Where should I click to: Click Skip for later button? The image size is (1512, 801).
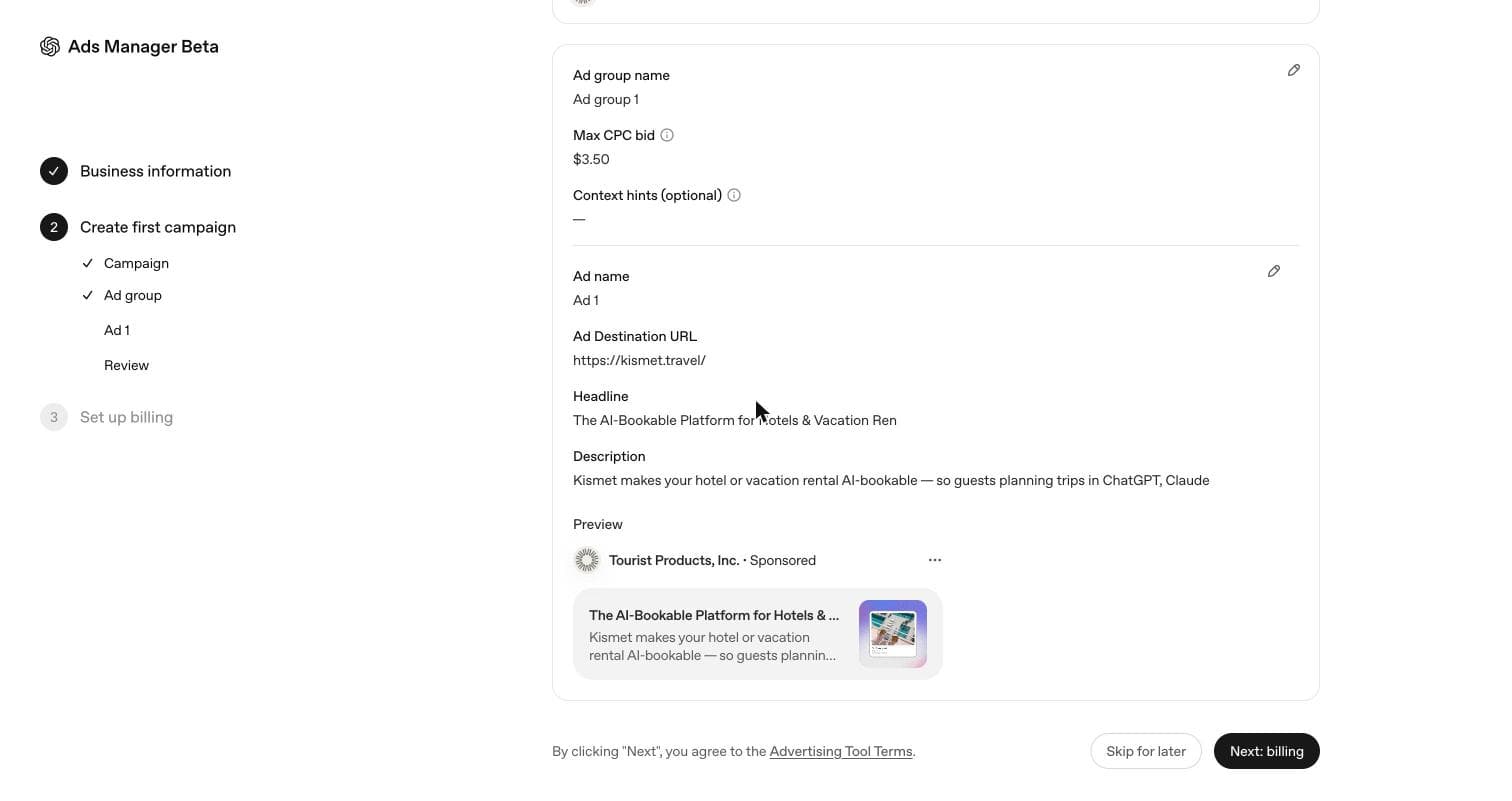[1146, 751]
